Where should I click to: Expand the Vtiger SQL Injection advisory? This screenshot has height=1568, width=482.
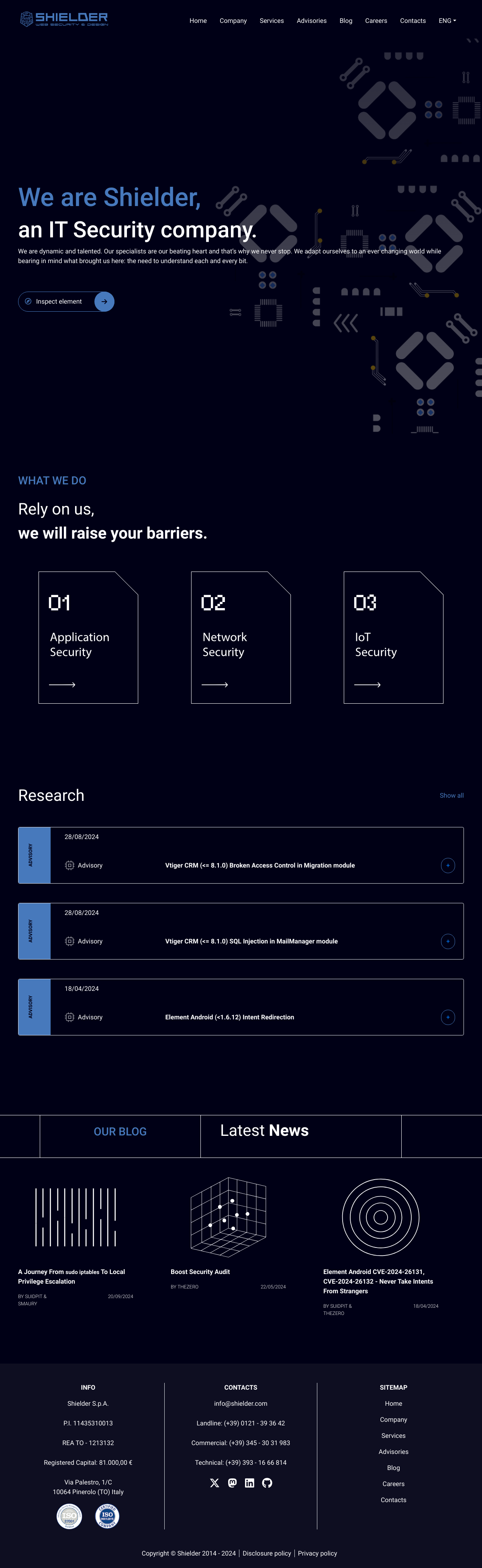coord(447,941)
